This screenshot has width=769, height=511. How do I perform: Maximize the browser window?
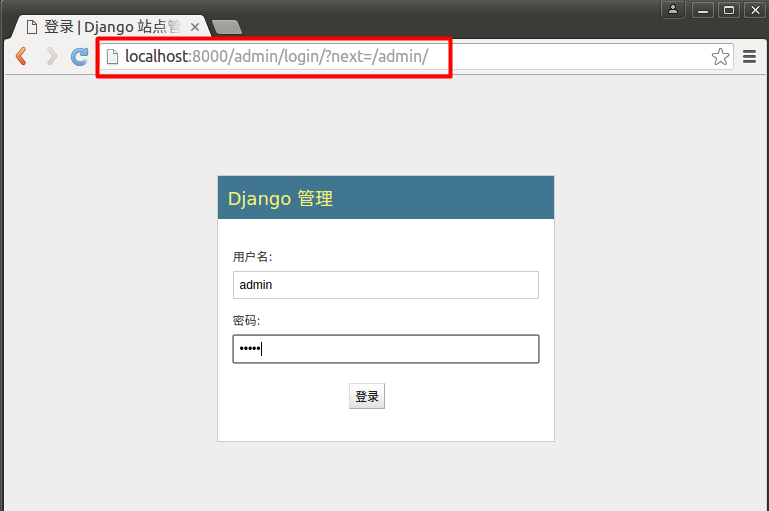pyautogui.click(x=729, y=10)
